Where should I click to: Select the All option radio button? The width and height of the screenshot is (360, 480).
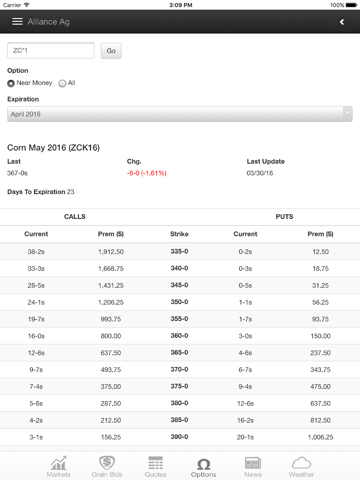62,83
